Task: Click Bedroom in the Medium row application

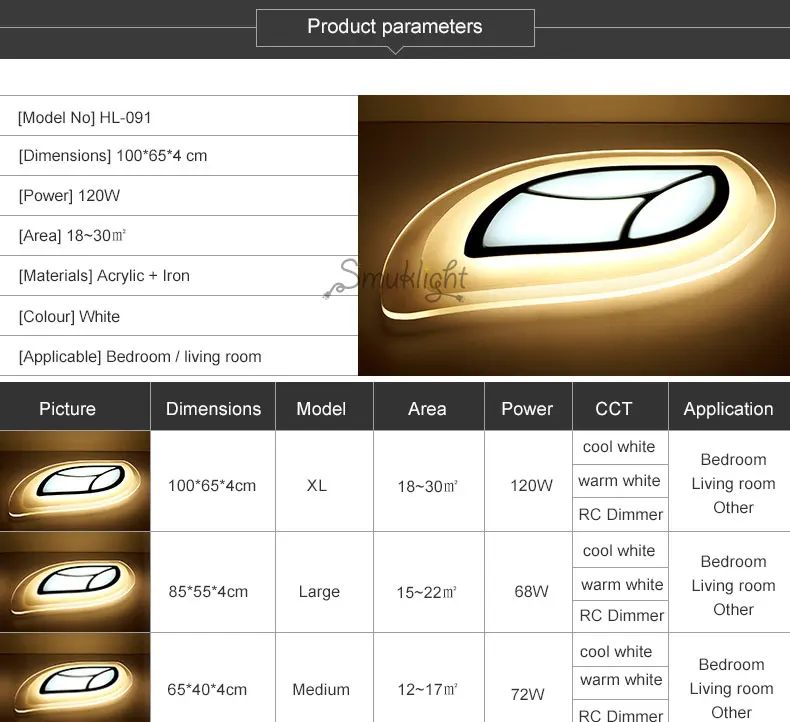Action: pyautogui.click(x=732, y=665)
